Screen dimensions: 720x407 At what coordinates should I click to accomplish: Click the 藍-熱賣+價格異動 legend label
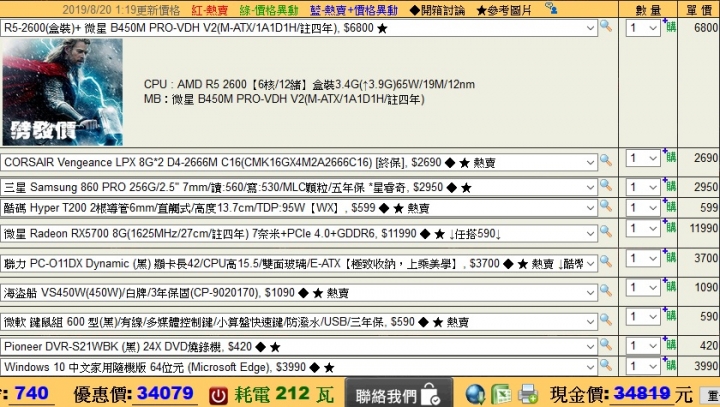pyautogui.click(x=354, y=10)
